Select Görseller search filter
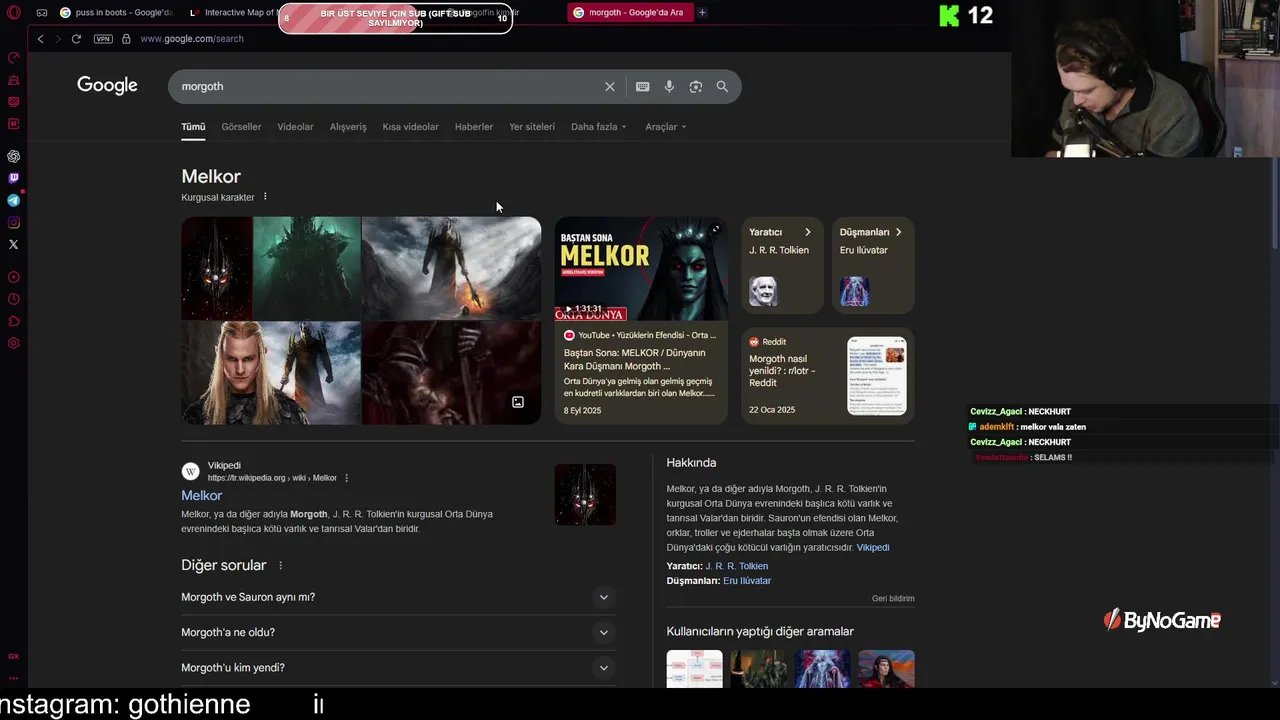 click(x=241, y=127)
